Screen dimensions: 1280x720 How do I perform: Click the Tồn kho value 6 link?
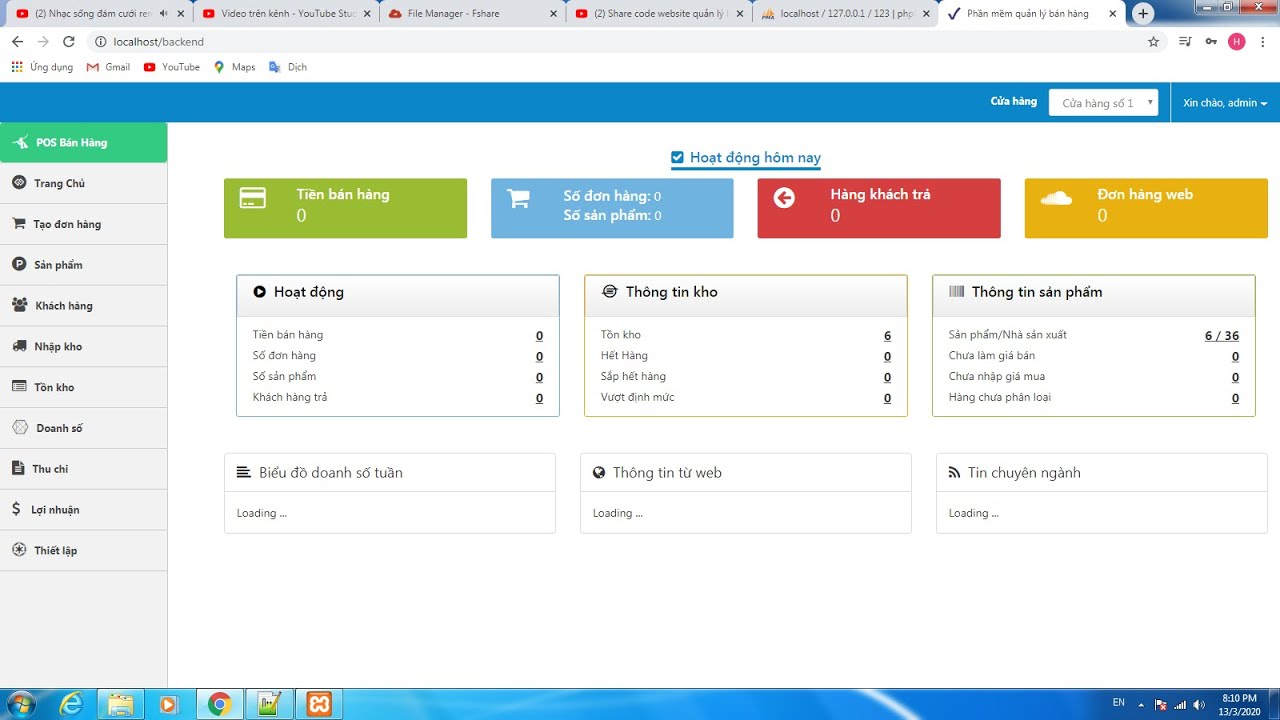(x=886, y=334)
